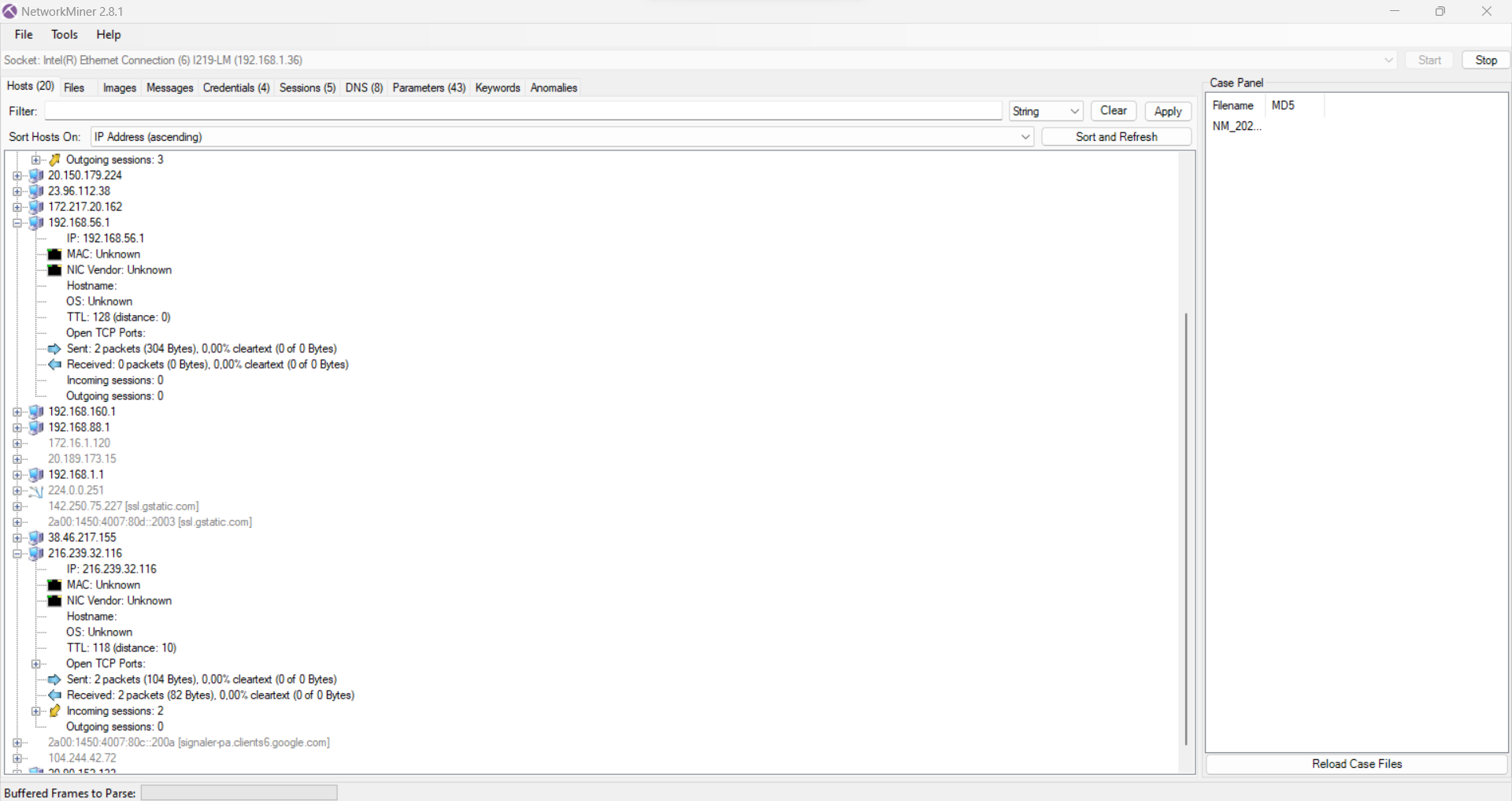Click the Incoming sessions icon under 216.239.32.116
Image resolution: width=1512 pixels, height=801 pixels.
pyautogui.click(x=54, y=711)
